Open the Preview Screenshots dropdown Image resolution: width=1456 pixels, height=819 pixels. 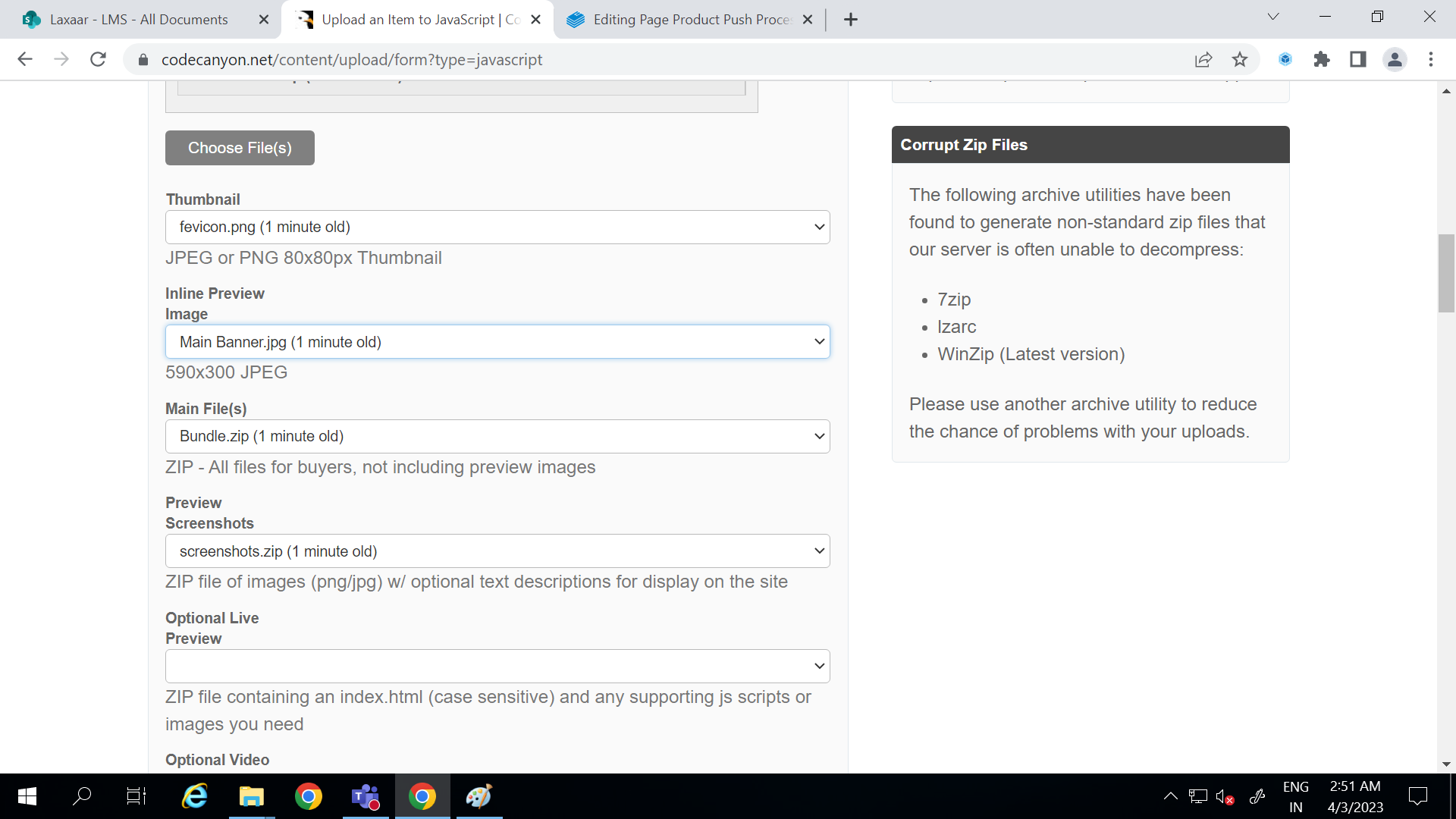[x=497, y=551]
